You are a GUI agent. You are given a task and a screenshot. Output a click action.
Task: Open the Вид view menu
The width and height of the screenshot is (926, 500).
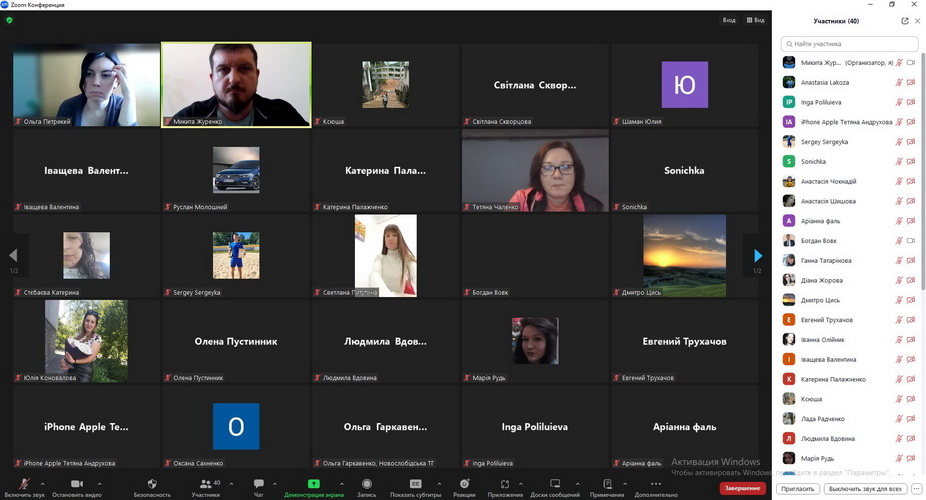pos(755,20)
